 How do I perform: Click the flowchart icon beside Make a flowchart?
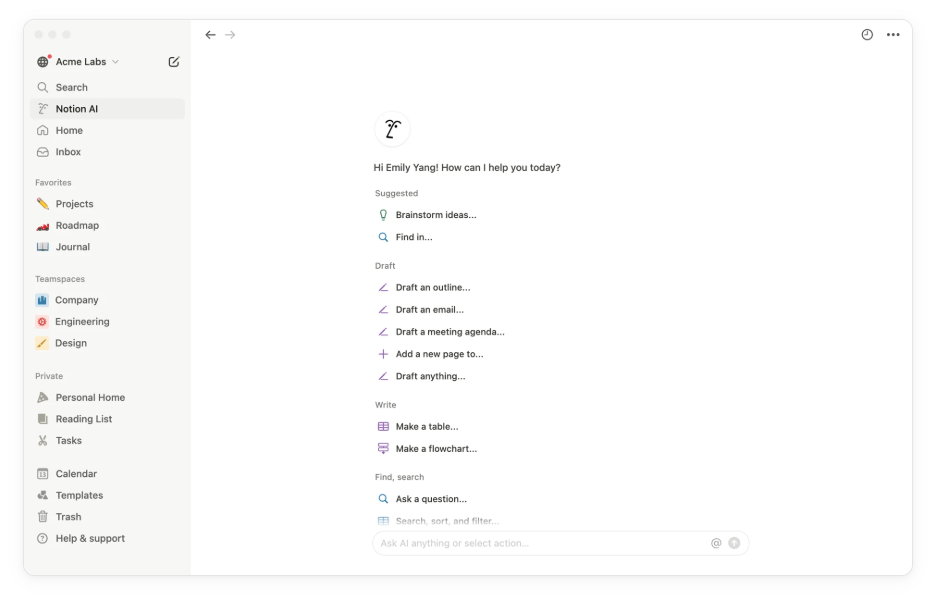coord(383,449)
